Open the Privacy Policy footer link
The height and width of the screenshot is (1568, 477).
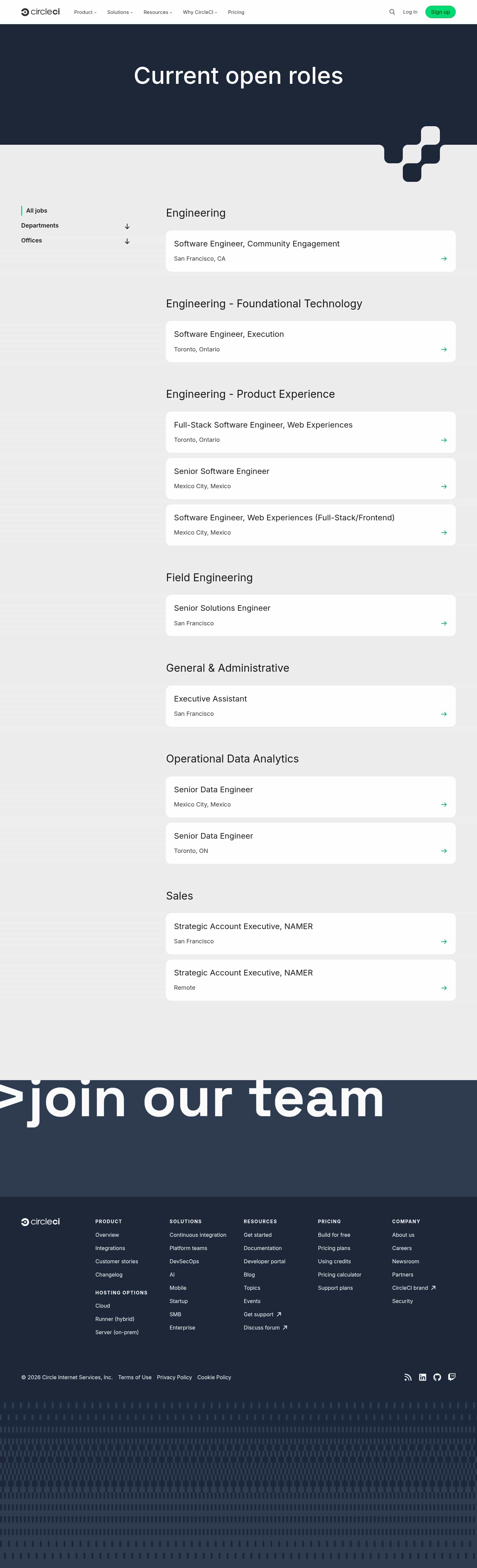[x=174, y=1378]
